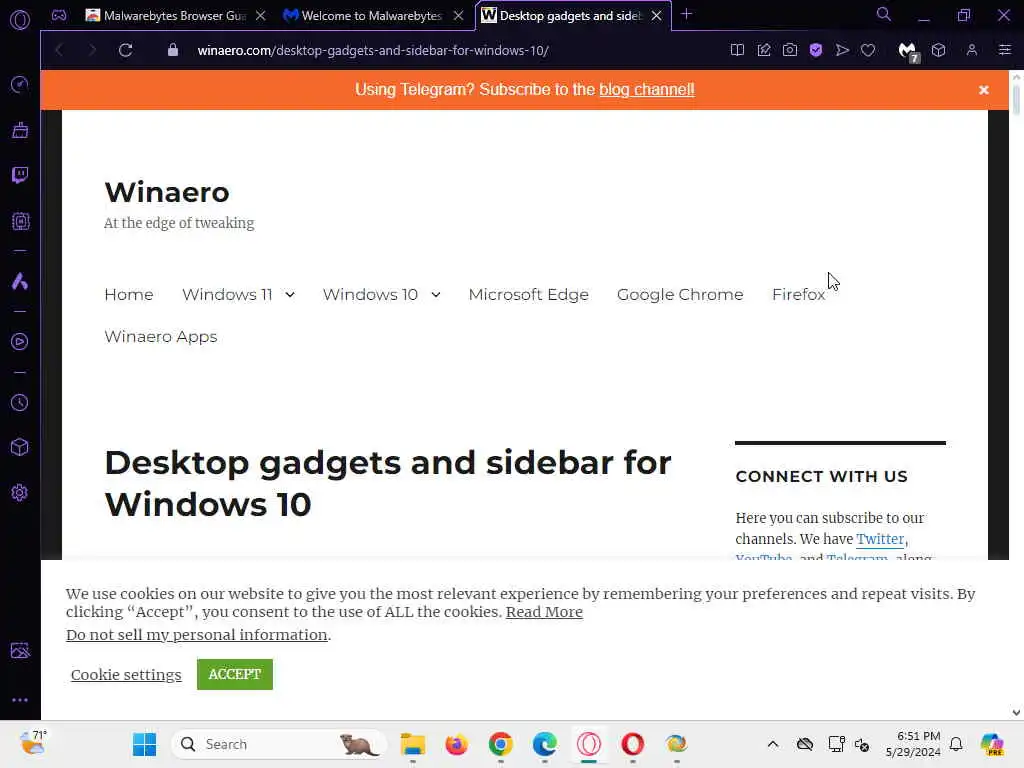Open GX Corner gamepad icon
The width and height of the screenshot is (1024, 768).
point(59,15)
